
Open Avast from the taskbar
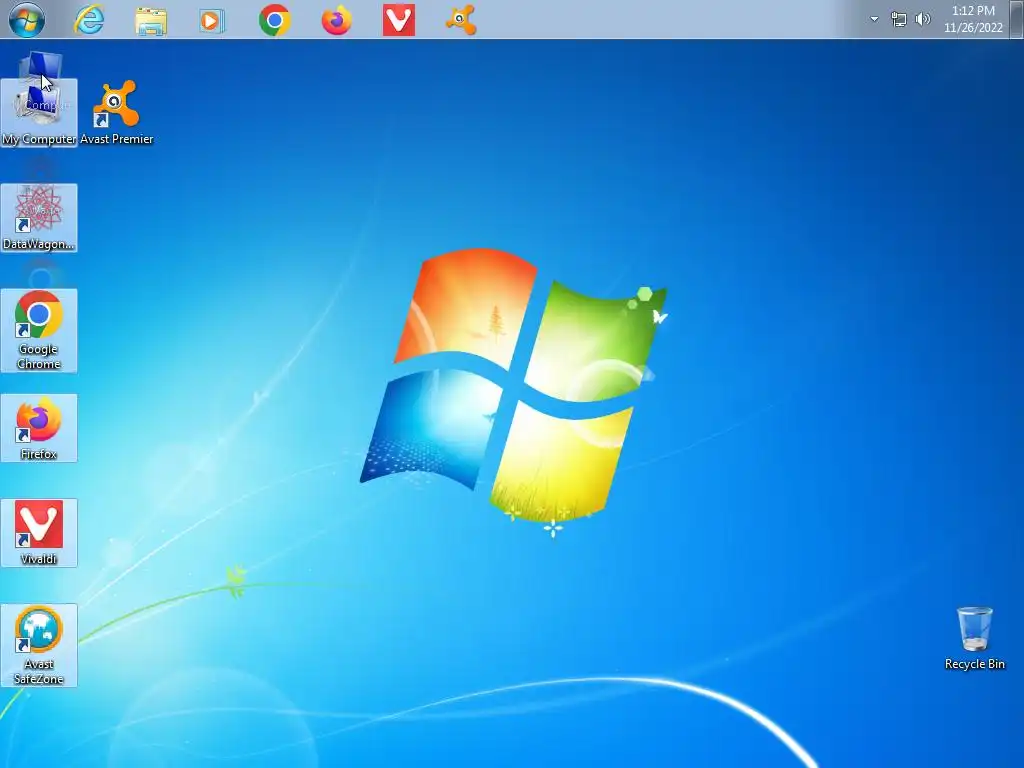(x=461, y=20)
